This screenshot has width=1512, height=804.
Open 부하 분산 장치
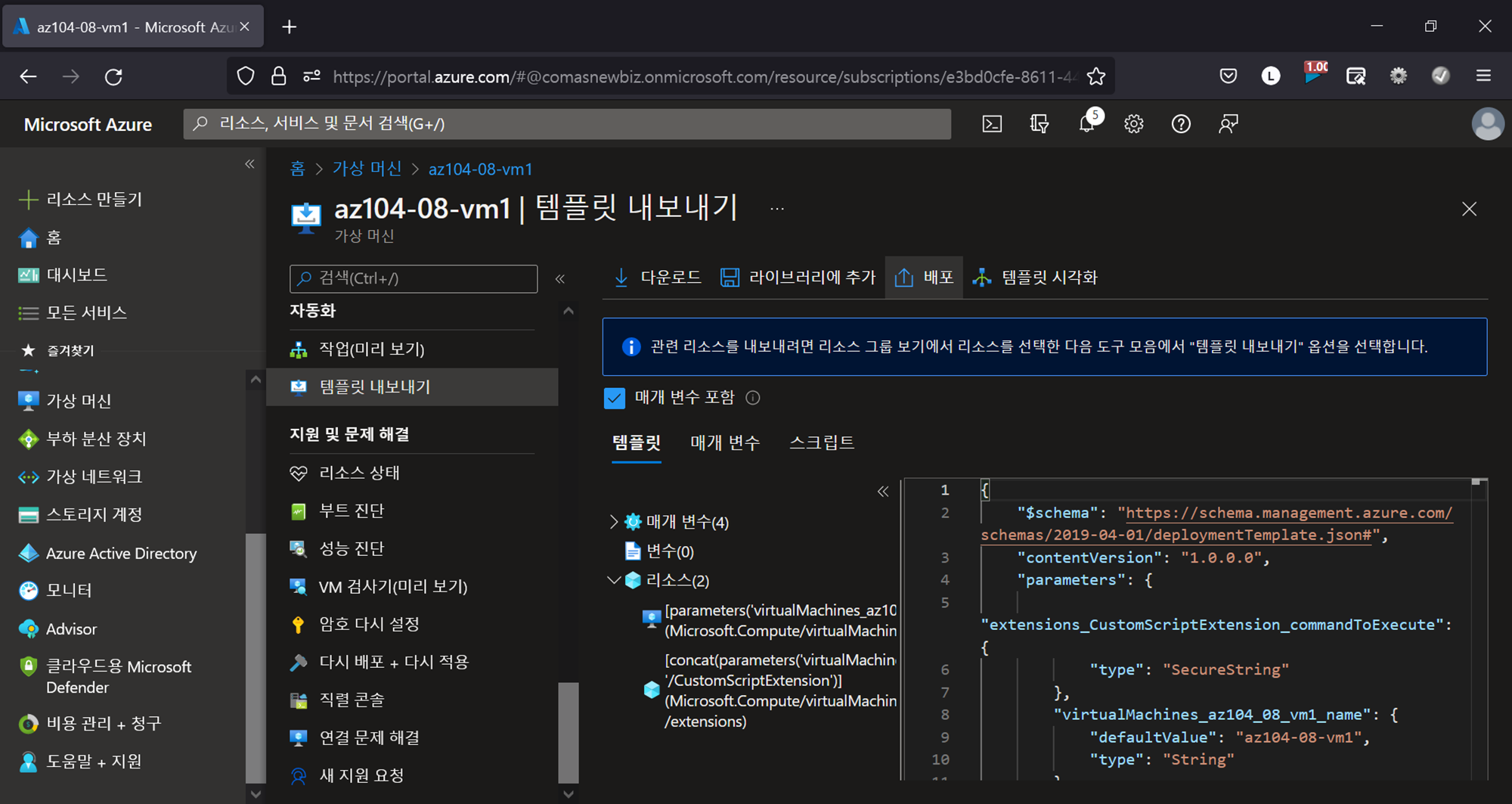coord(82,439)
